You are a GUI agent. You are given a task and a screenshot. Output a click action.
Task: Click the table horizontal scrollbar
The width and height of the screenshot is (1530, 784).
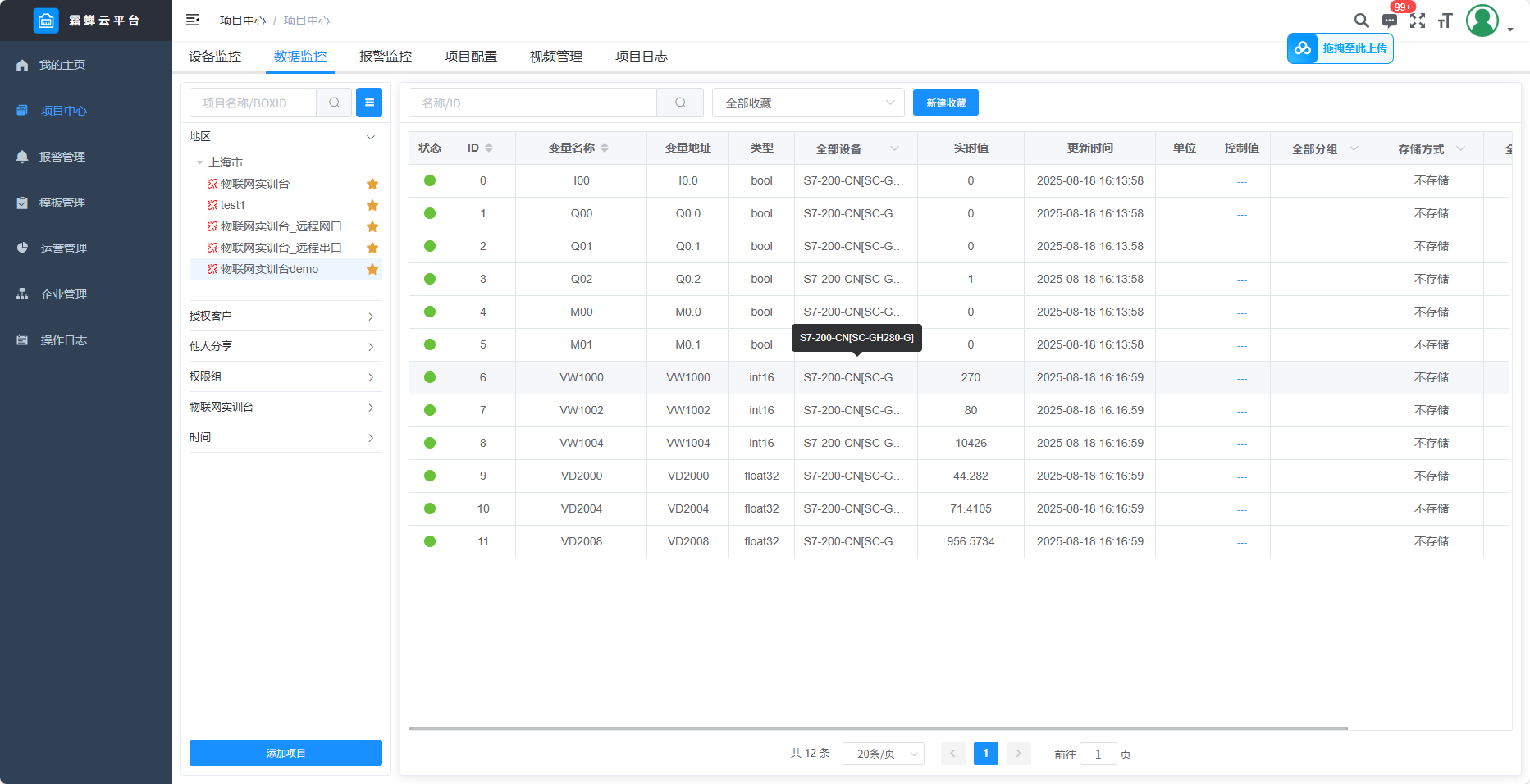coord(878,727)
